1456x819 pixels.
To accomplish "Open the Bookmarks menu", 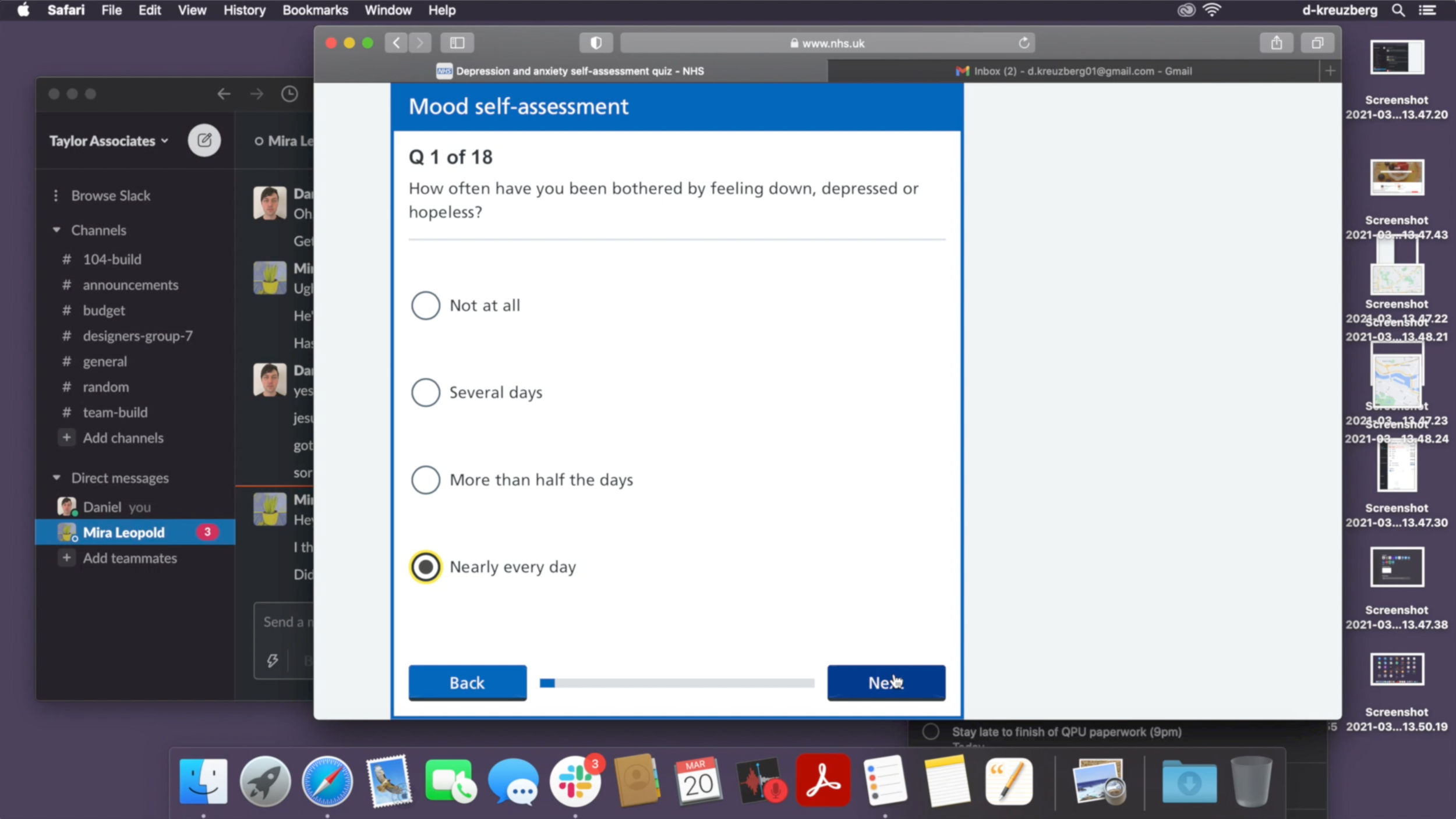I will pos(315,10).
